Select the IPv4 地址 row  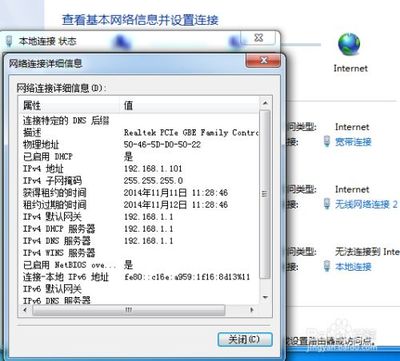tap(139, 168)
